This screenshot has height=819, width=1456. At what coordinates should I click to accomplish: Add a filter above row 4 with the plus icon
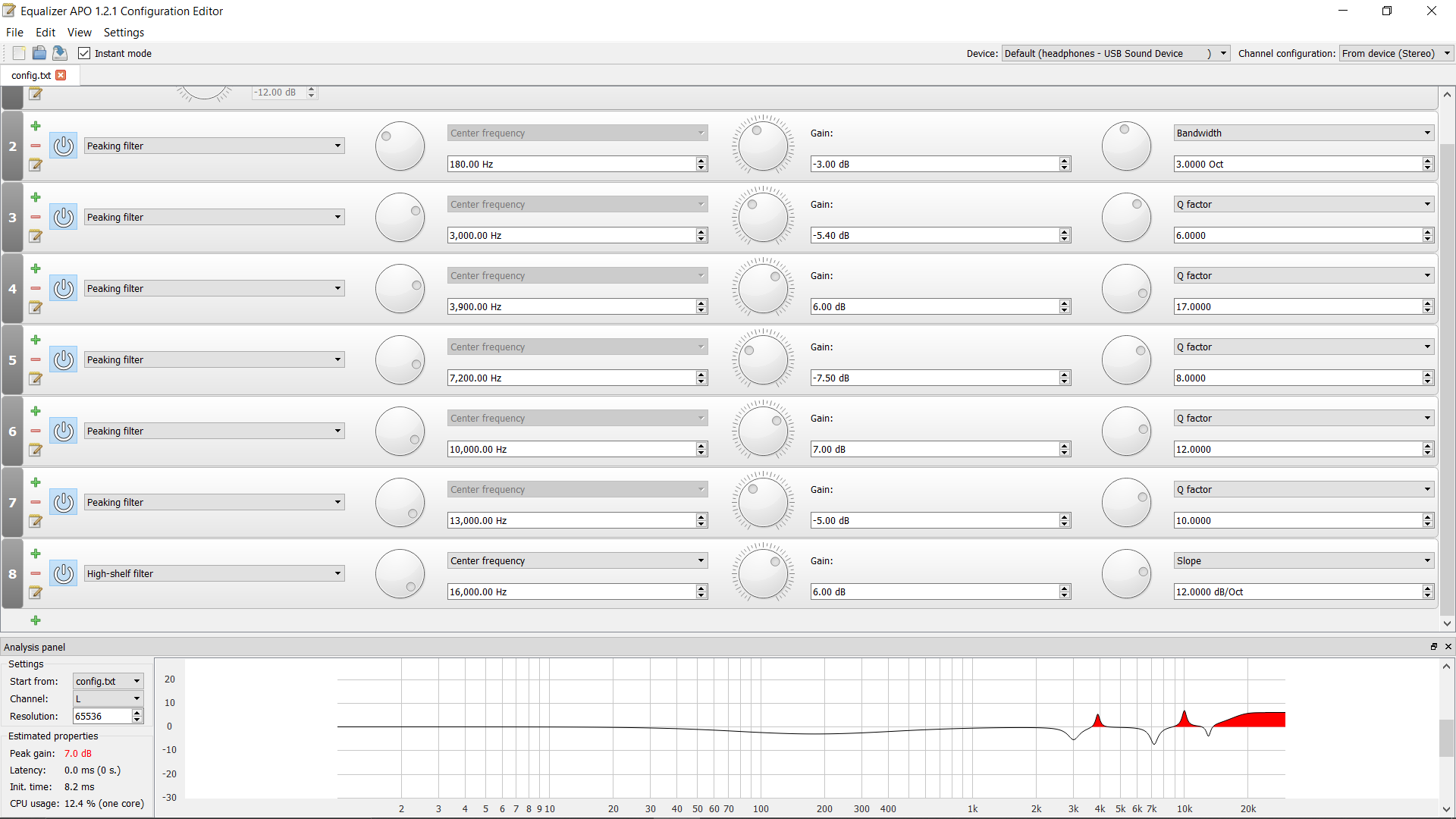36,268
